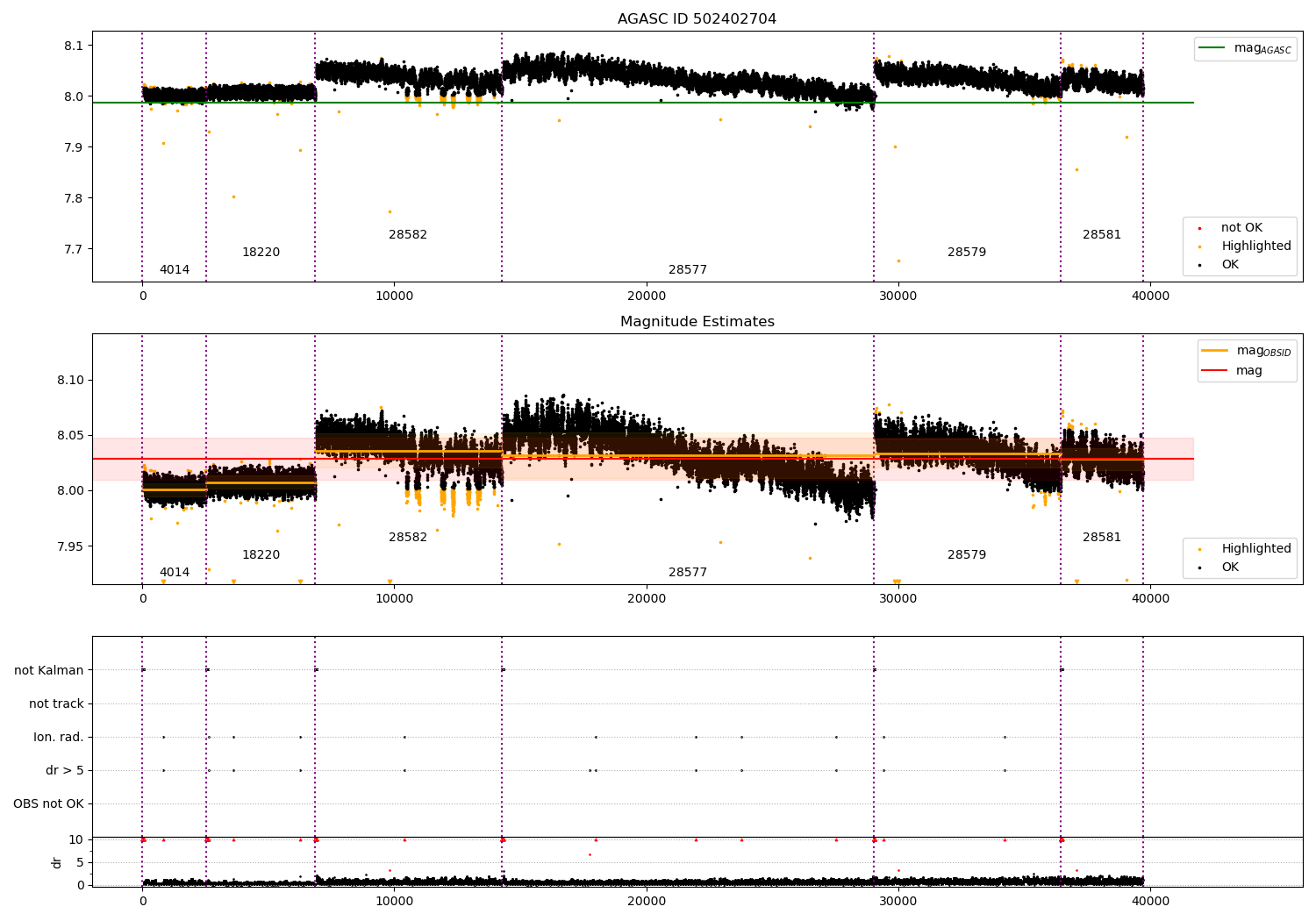
Task: Click x-axis tick '30000' under top plot
Action: [898, 296]
